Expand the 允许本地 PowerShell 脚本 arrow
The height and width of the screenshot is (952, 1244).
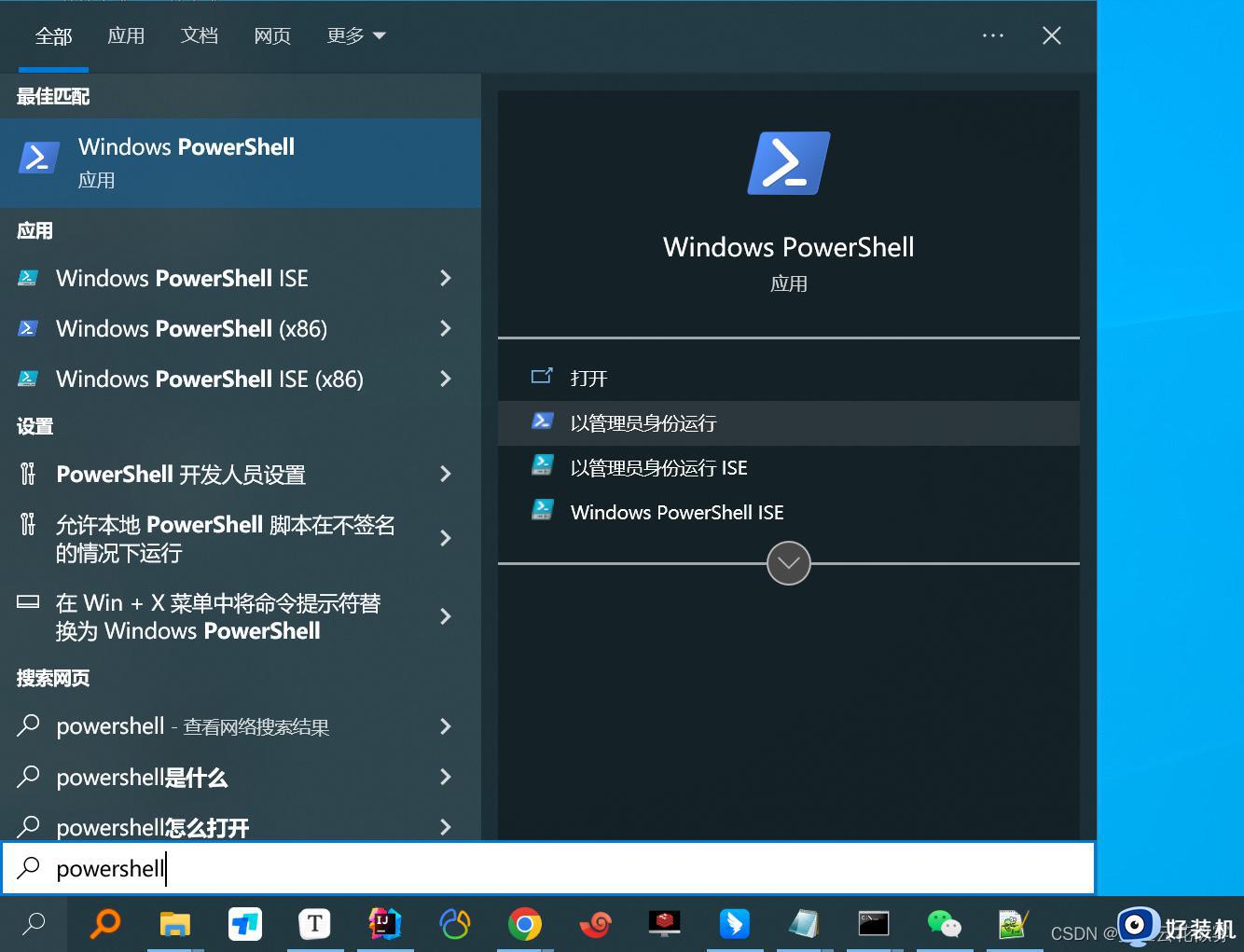[446, 538]
